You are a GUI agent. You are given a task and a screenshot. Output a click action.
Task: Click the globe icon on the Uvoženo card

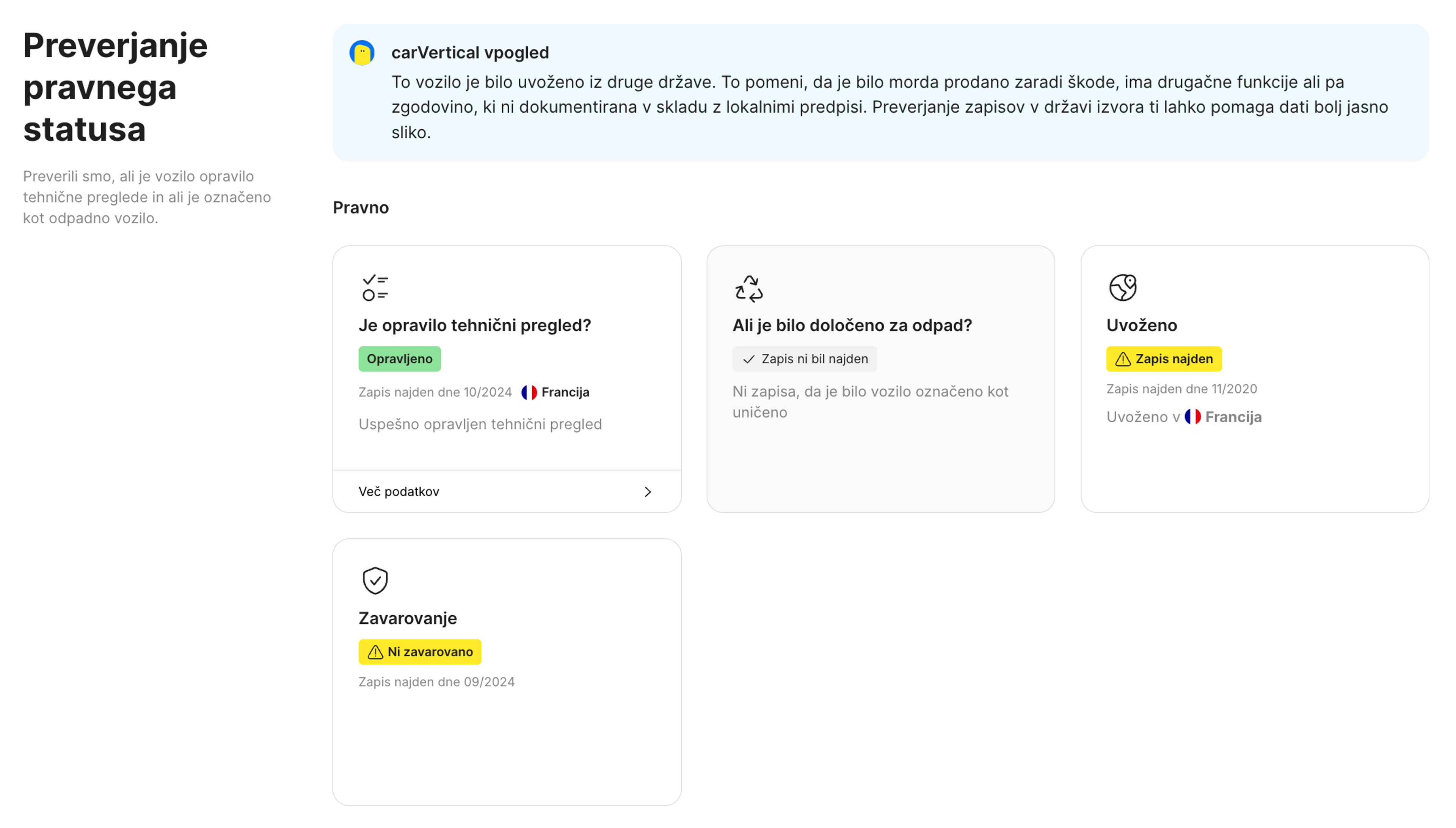1123,288
